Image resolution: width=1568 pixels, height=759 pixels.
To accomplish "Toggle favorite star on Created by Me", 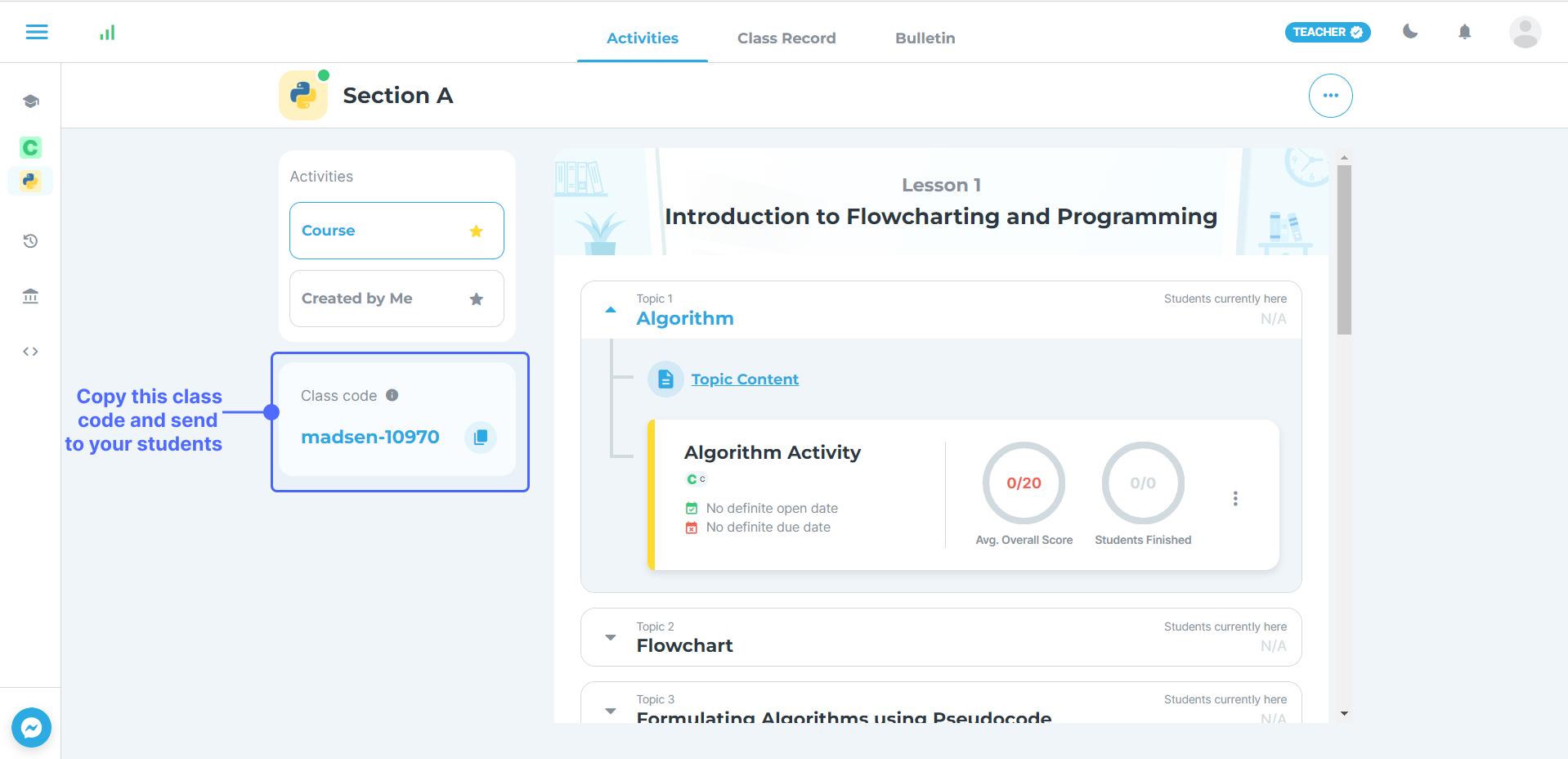I will pos(476,299).
